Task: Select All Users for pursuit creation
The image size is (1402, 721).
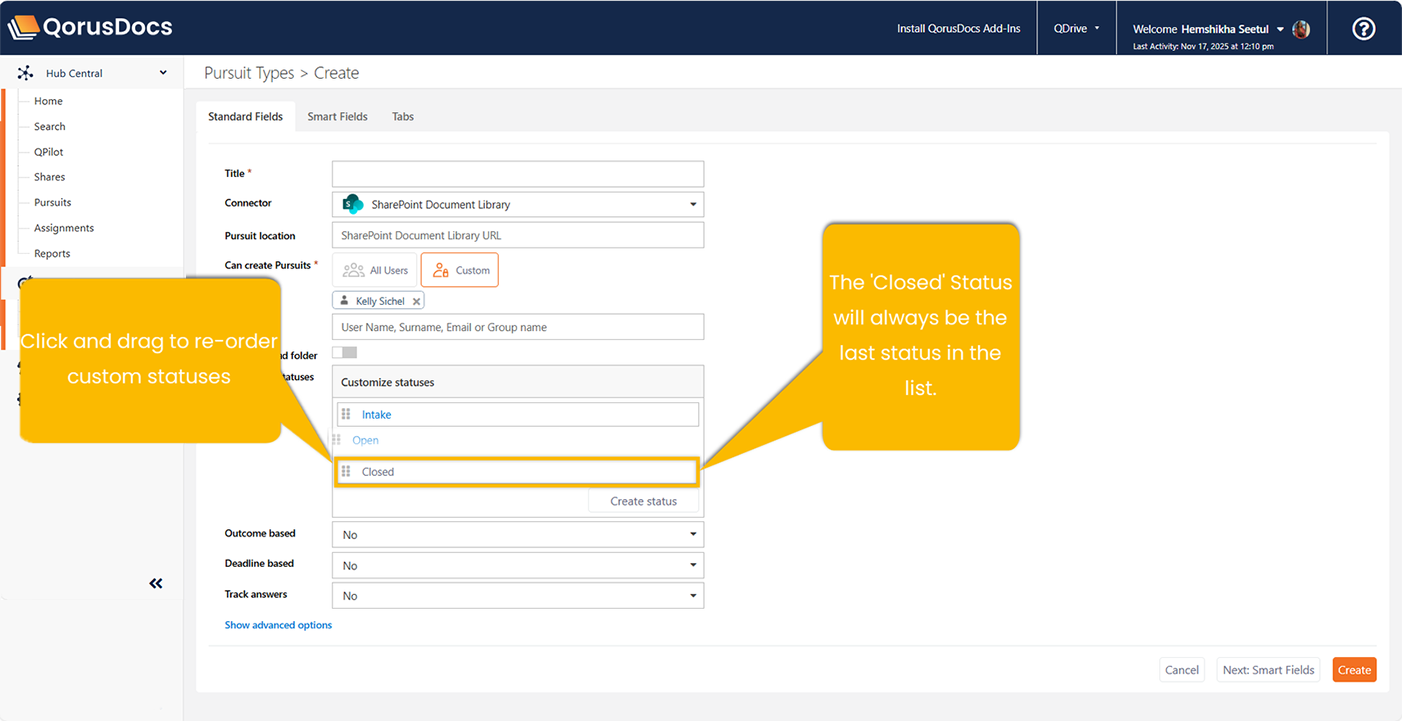Action: click(x=375, y=270)
